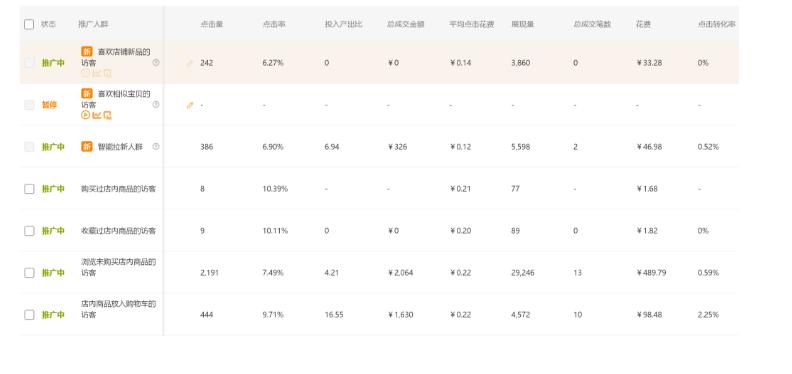Viewport: 792px width, 374px height.
Task: Select the impressions value 3,860
Action: tap(521, 63)
